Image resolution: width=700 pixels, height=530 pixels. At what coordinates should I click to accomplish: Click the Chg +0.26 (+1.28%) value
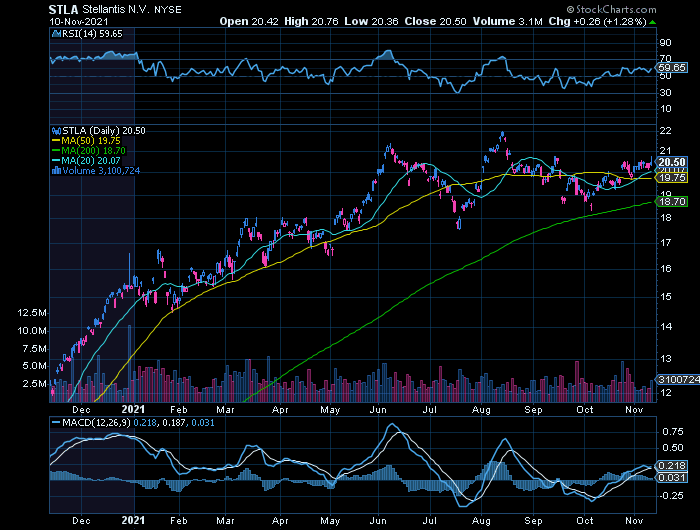(x=597, y=21)
